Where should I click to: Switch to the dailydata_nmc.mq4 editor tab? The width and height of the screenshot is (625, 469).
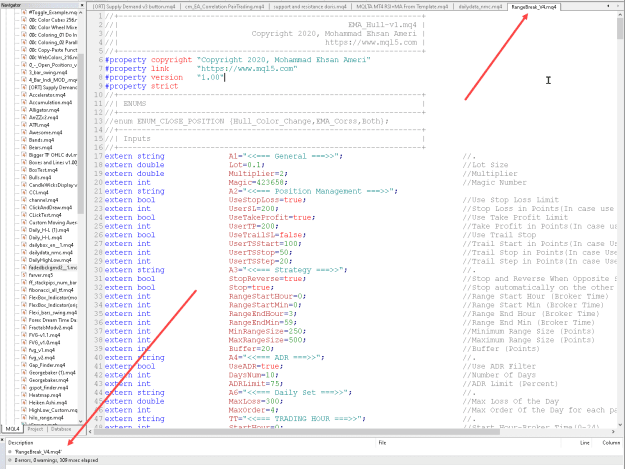click(x=480, y=7)
